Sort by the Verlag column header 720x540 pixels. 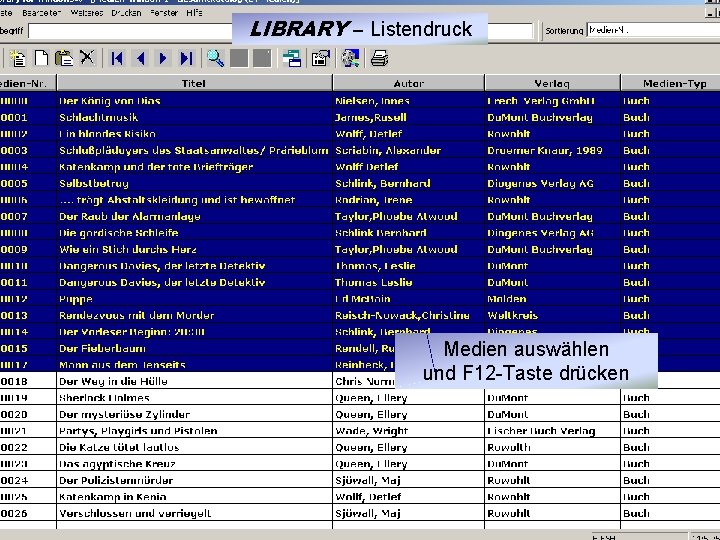552,83
